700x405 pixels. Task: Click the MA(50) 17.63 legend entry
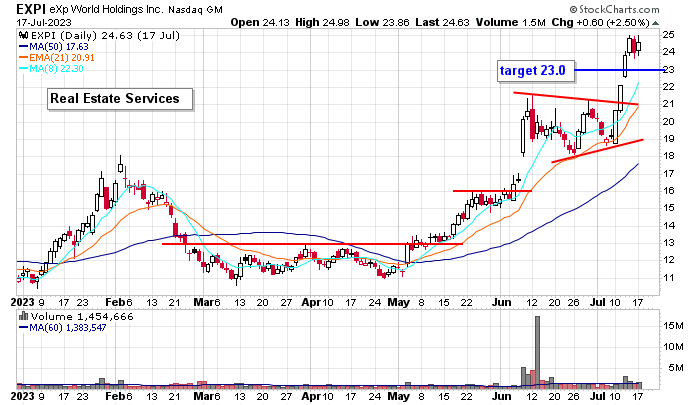pos(58,46)
